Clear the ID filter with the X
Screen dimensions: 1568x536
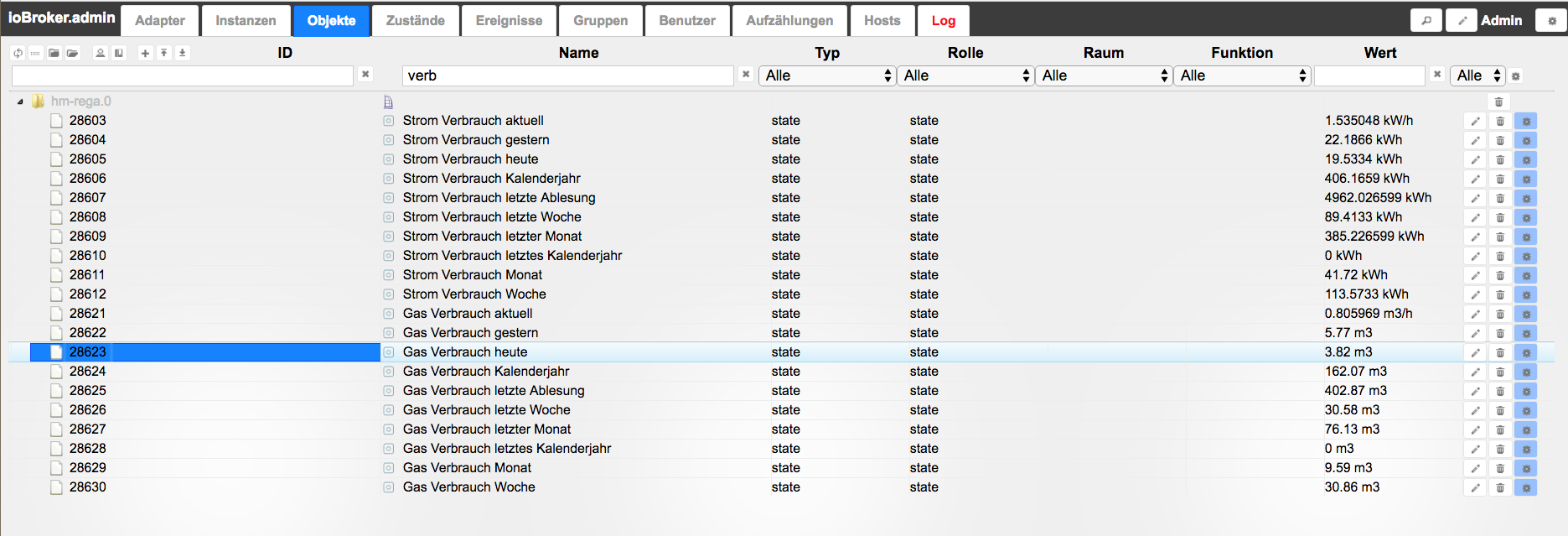365,75
